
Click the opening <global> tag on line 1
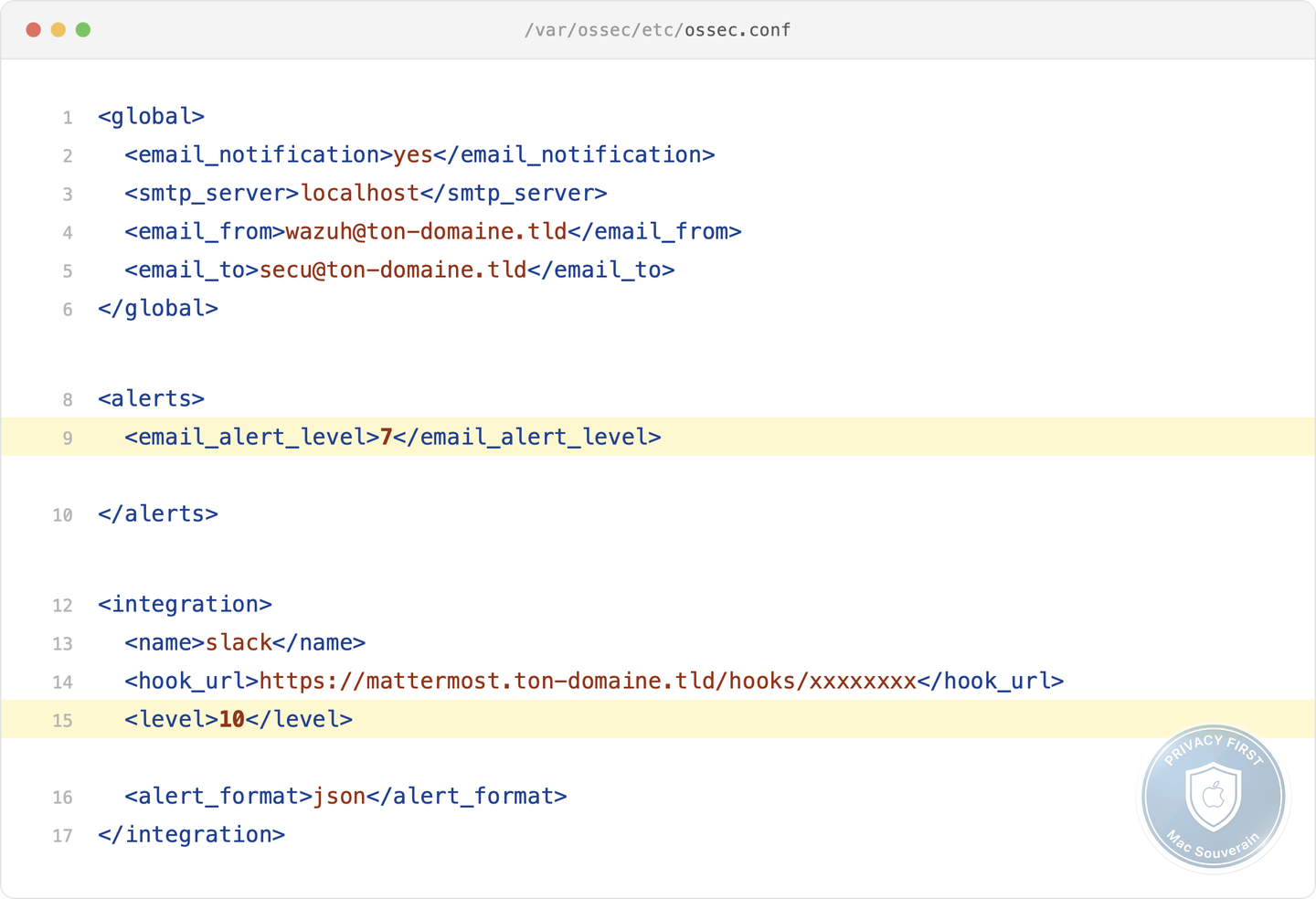[x=152, y=117]
